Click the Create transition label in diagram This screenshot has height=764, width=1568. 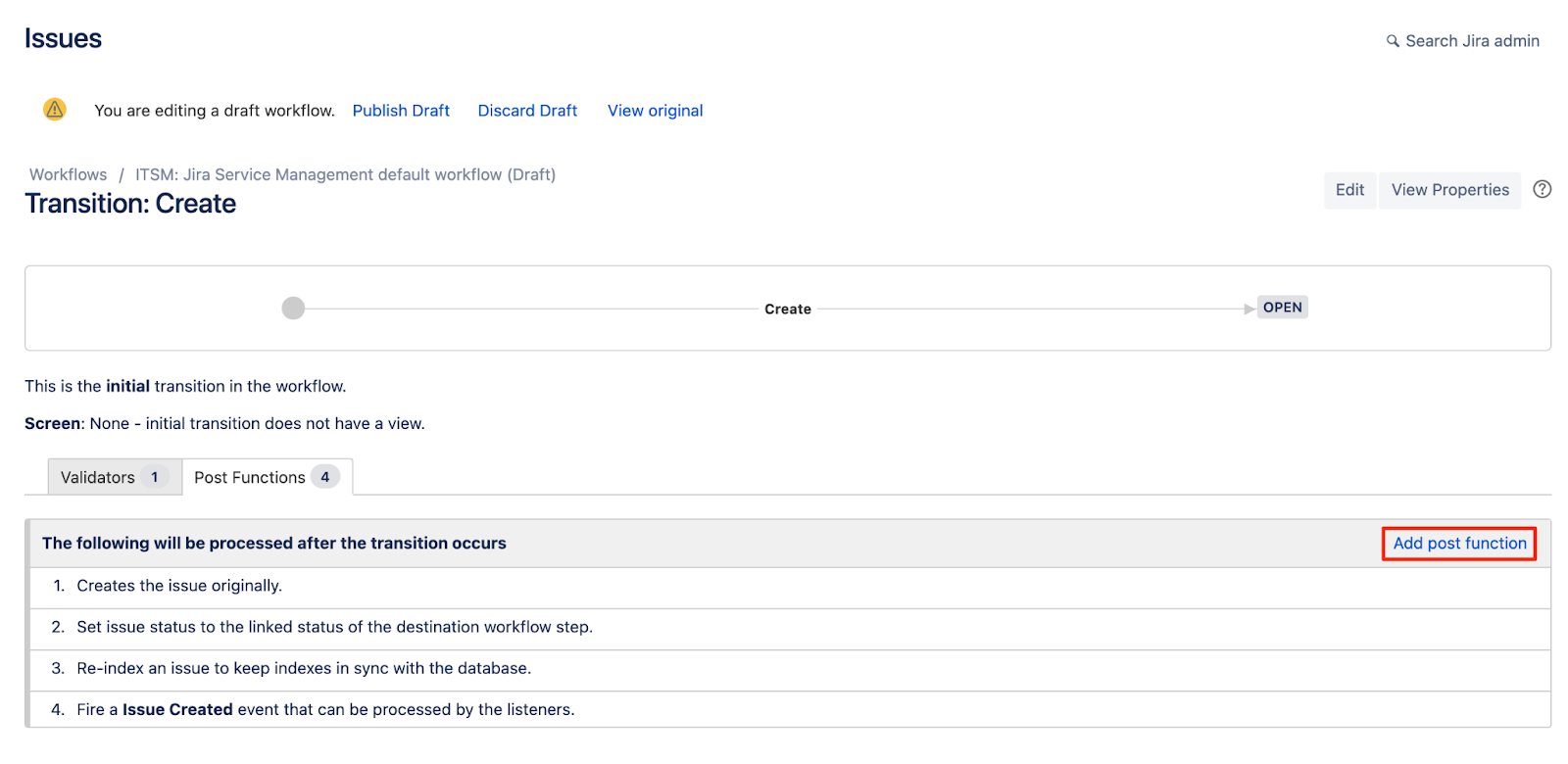(x=788, y=309)
